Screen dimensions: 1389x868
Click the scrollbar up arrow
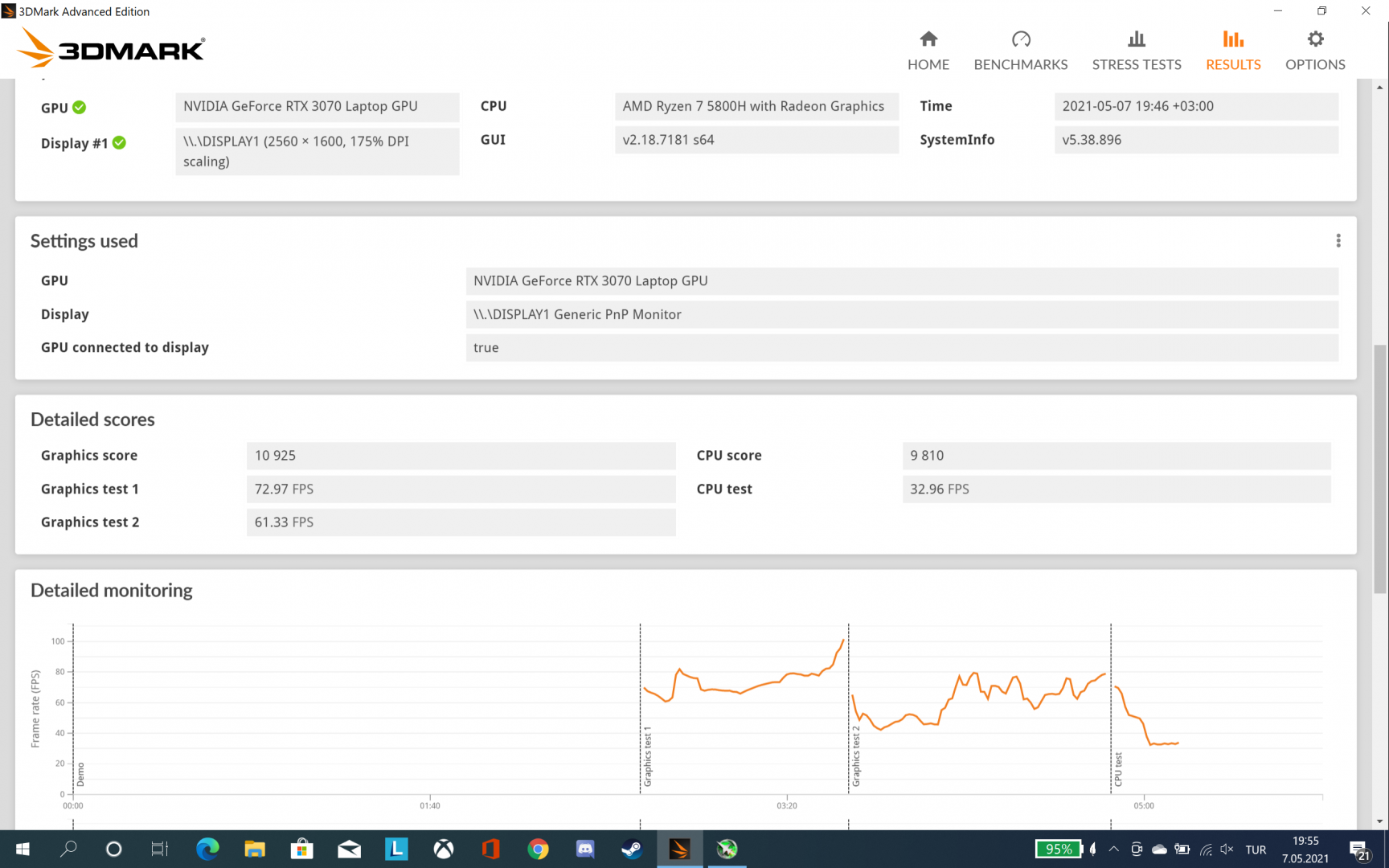(1380, 87)
